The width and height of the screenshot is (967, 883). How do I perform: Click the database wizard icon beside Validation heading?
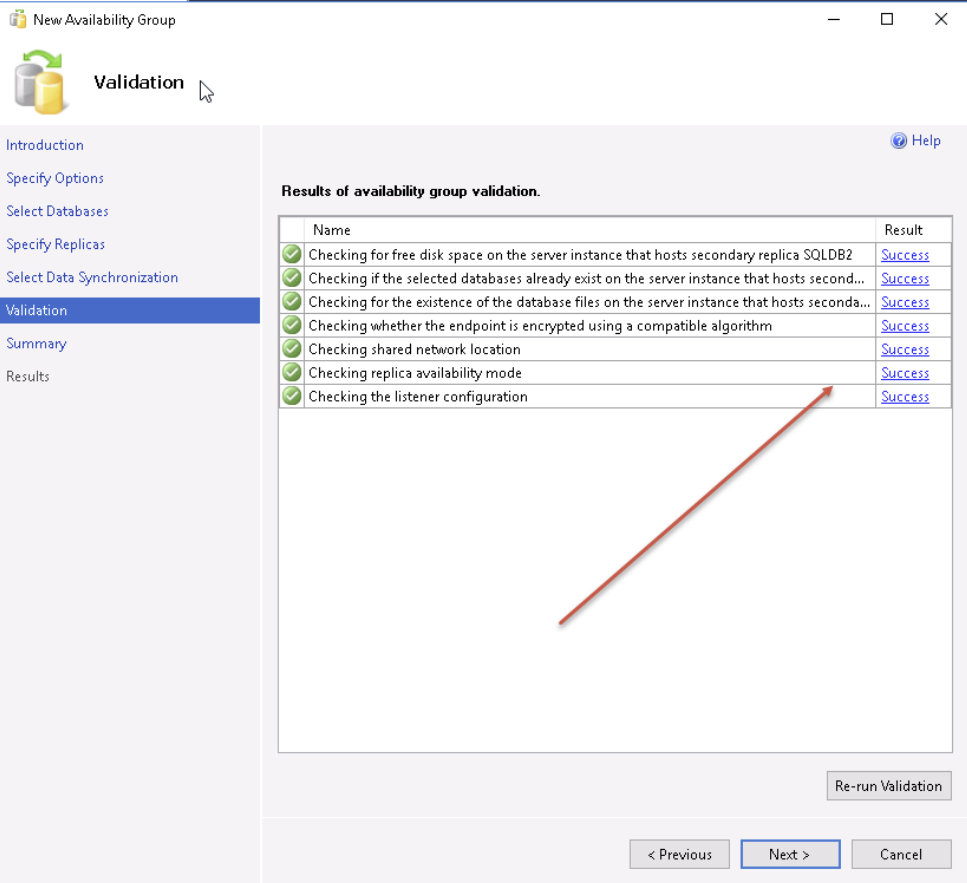click(x=39, y=82)
